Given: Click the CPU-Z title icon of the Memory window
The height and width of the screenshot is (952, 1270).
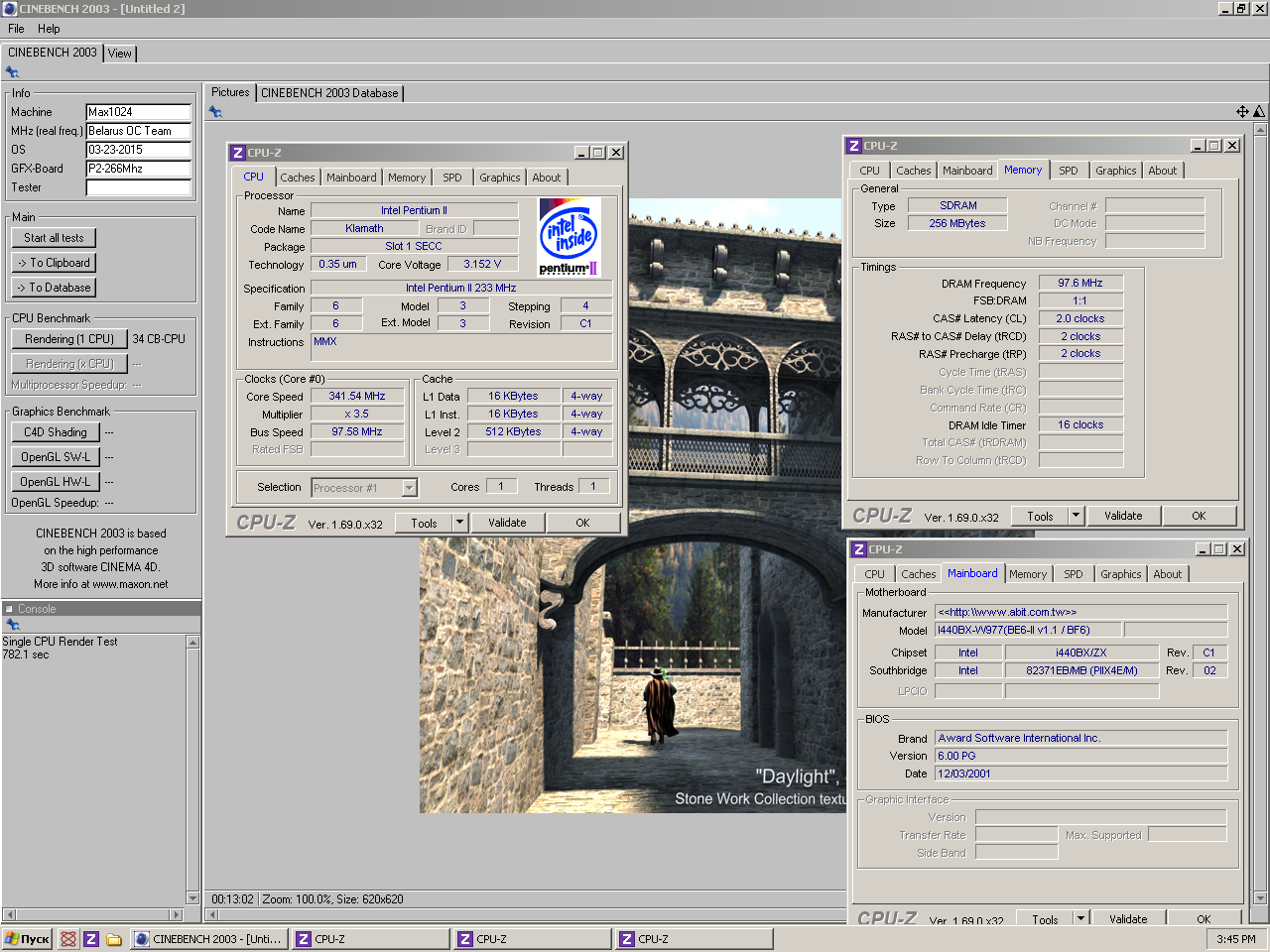Looking at the screenshot, I should click(853, 146).
